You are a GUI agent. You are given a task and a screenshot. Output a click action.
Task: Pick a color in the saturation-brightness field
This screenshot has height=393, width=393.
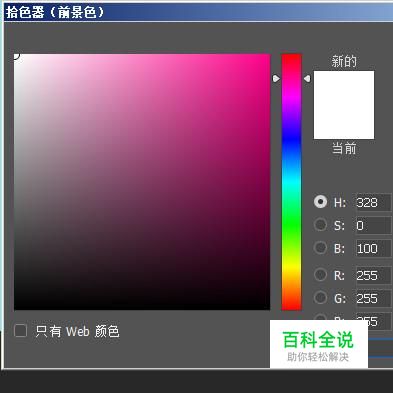142,182
